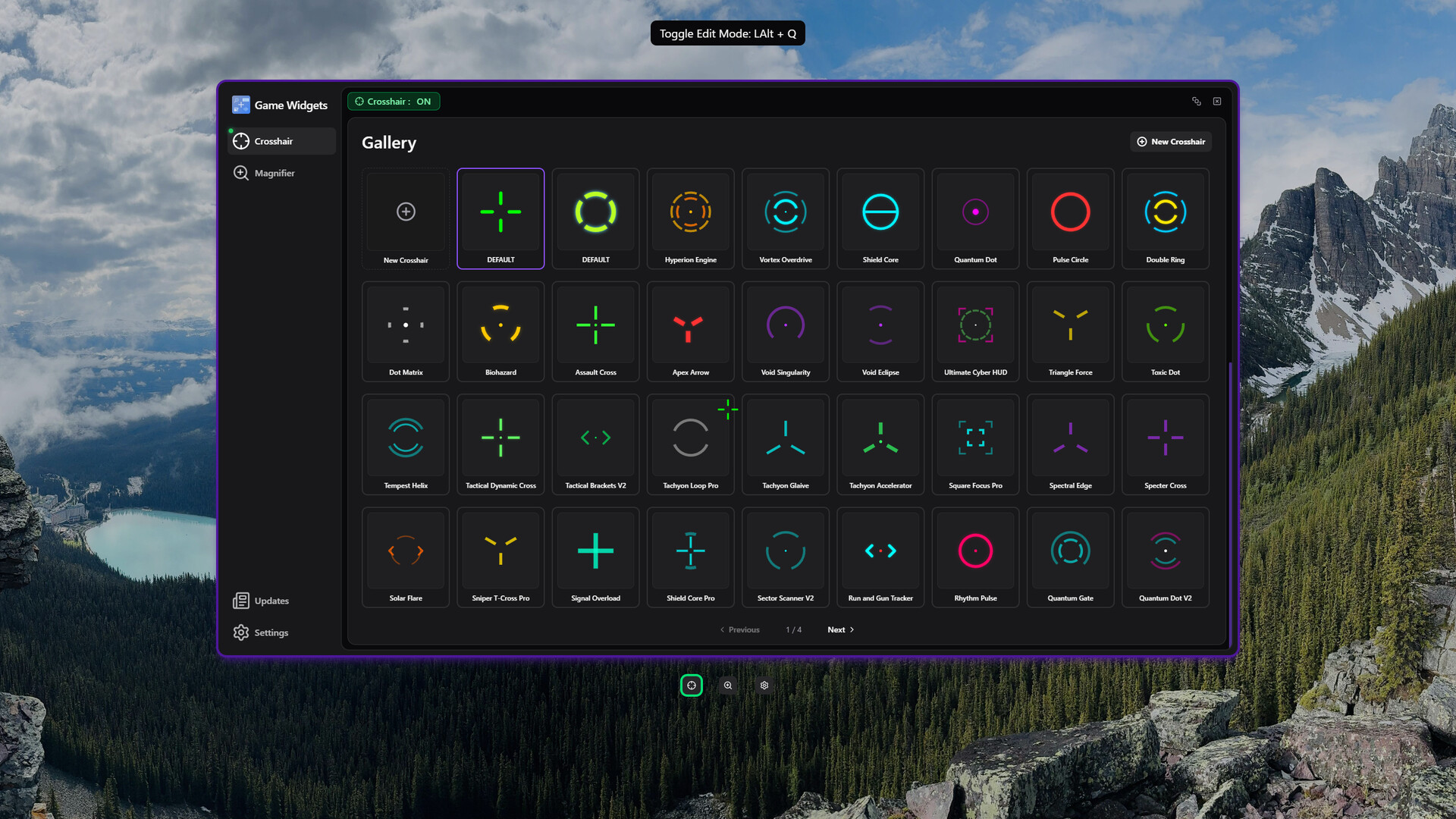Image resolution: width=1456 pixels, height=819 pixels.
Task: Choose the Specter Cross crosshair
Action: coord(1166,444)
